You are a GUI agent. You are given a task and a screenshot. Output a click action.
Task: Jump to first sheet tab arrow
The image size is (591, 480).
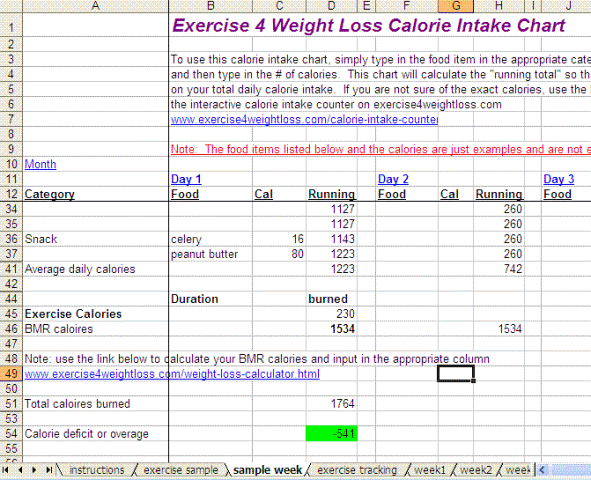tap(6, 470)
